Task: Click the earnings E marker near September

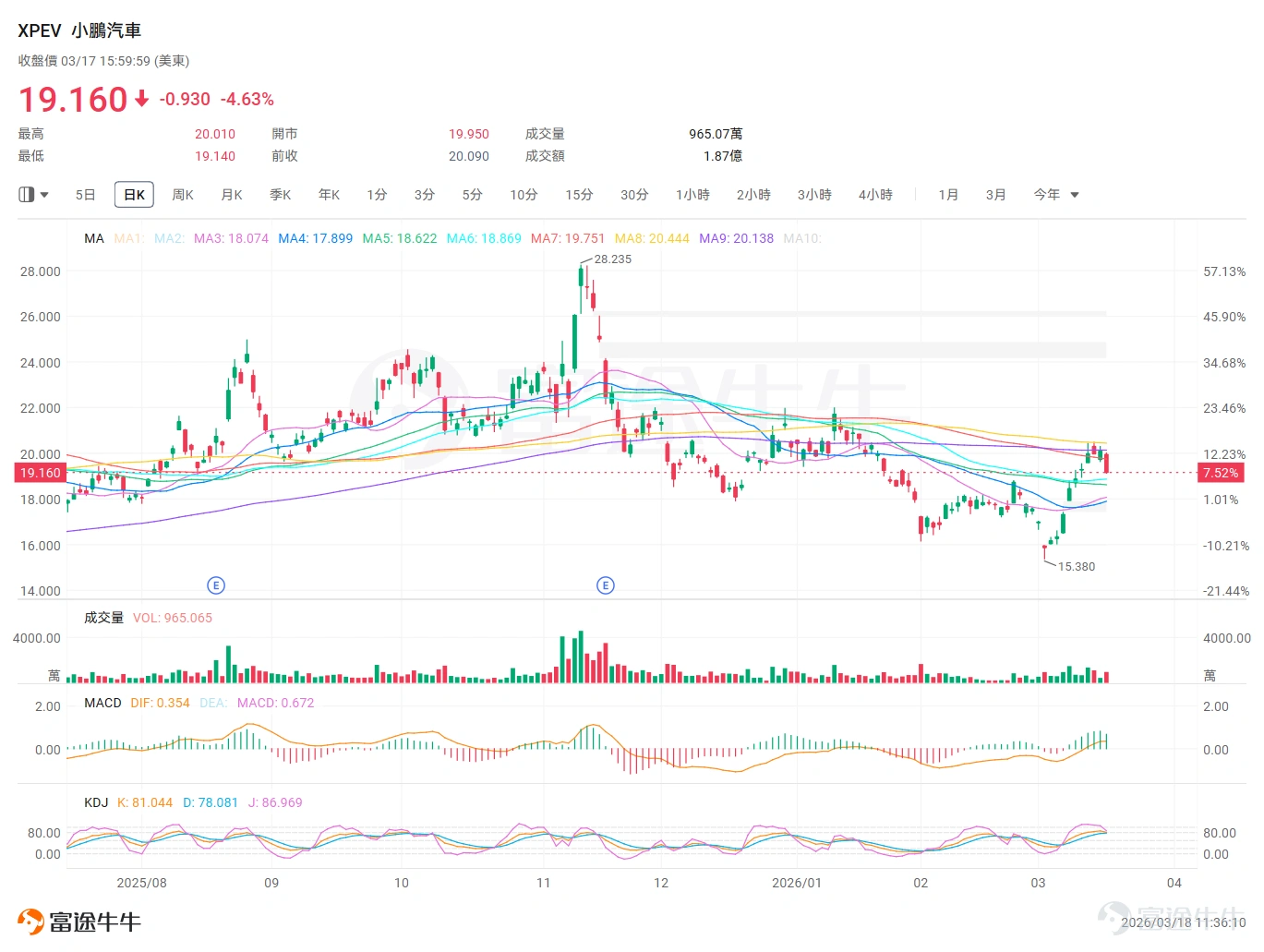Action: point(215,585)
